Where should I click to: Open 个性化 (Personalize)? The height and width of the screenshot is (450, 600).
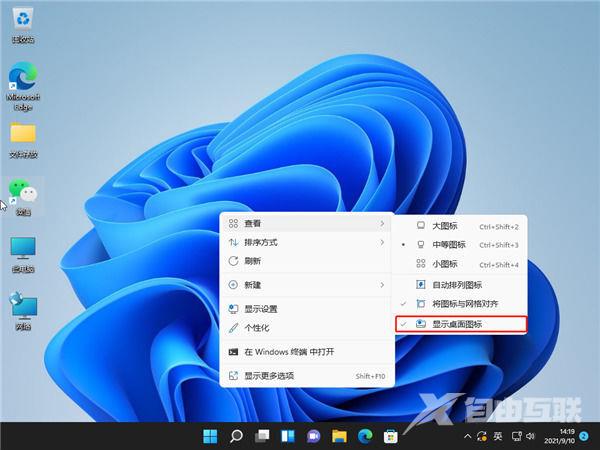[x=307, y=328]
